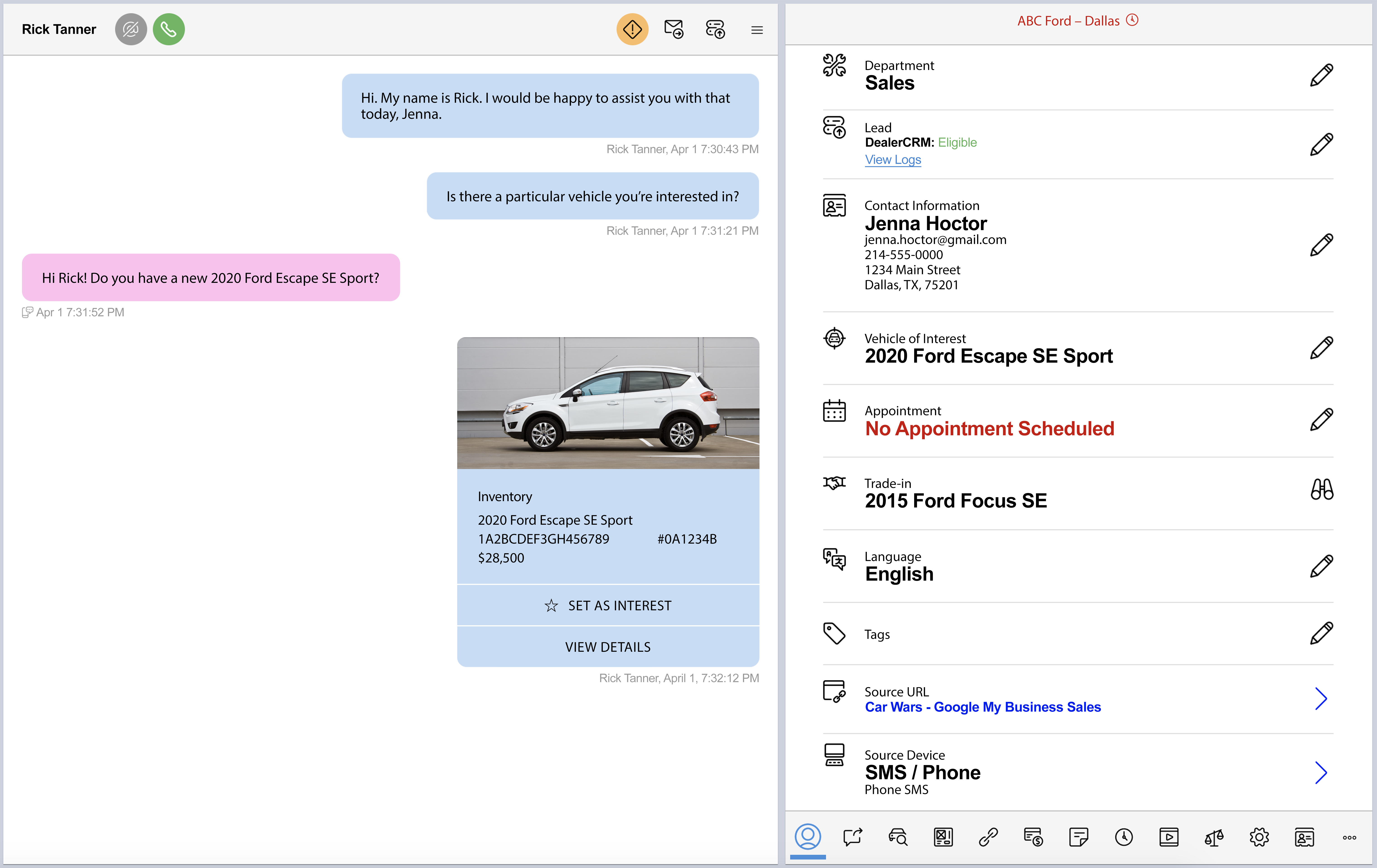
Task: Click the three-dots more options icon
Action: [x=1350, y=838]
